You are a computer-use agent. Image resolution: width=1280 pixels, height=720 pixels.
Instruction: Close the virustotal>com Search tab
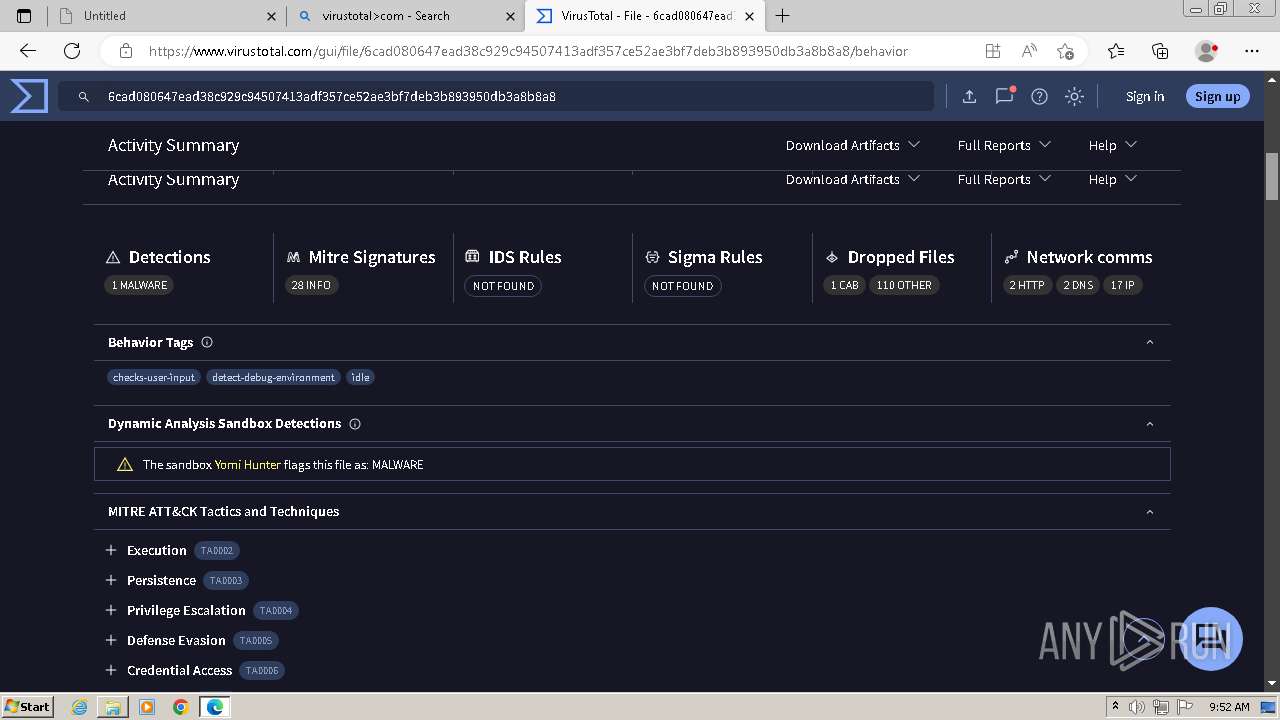tap(510, 16)
